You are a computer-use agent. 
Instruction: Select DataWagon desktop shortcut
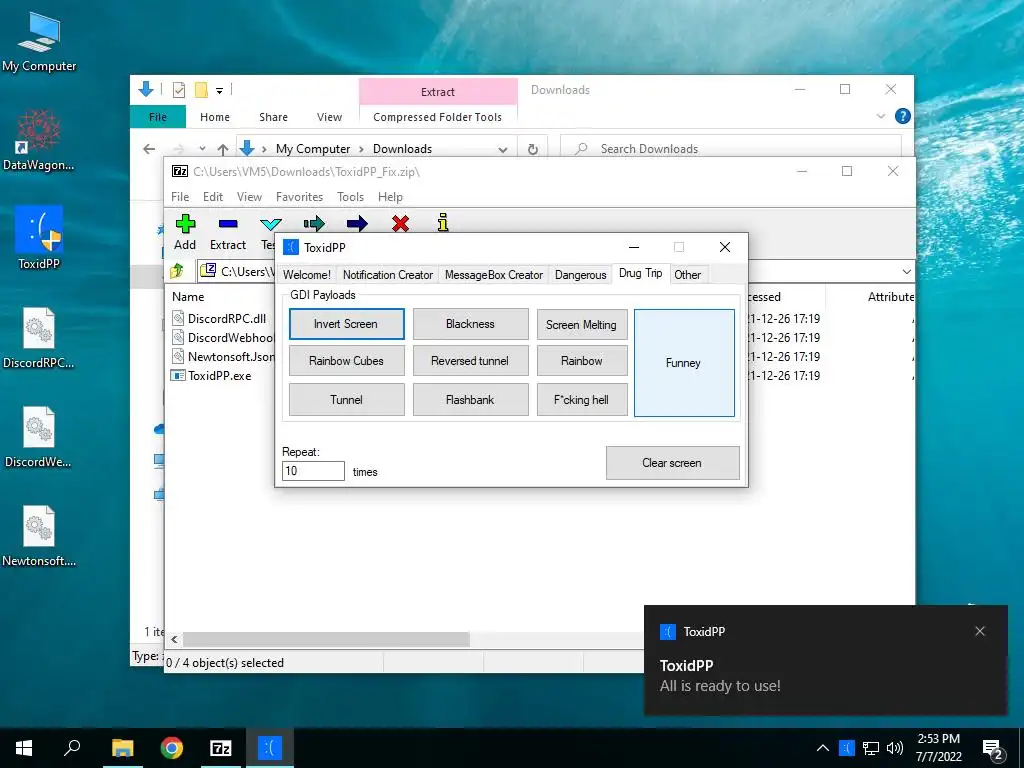point(39,140)
